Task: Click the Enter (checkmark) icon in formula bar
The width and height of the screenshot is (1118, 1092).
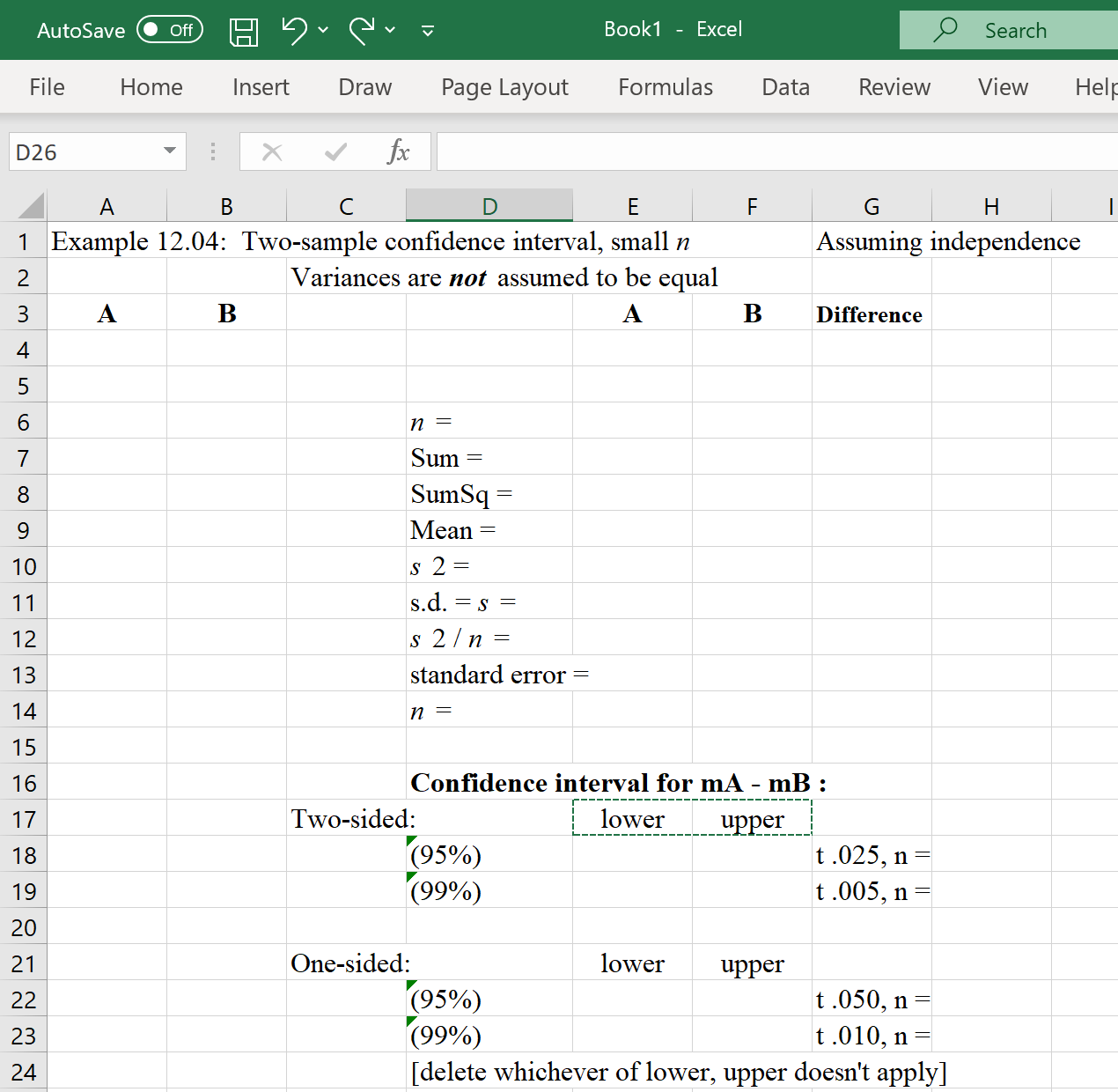Action: coord(335,151)
